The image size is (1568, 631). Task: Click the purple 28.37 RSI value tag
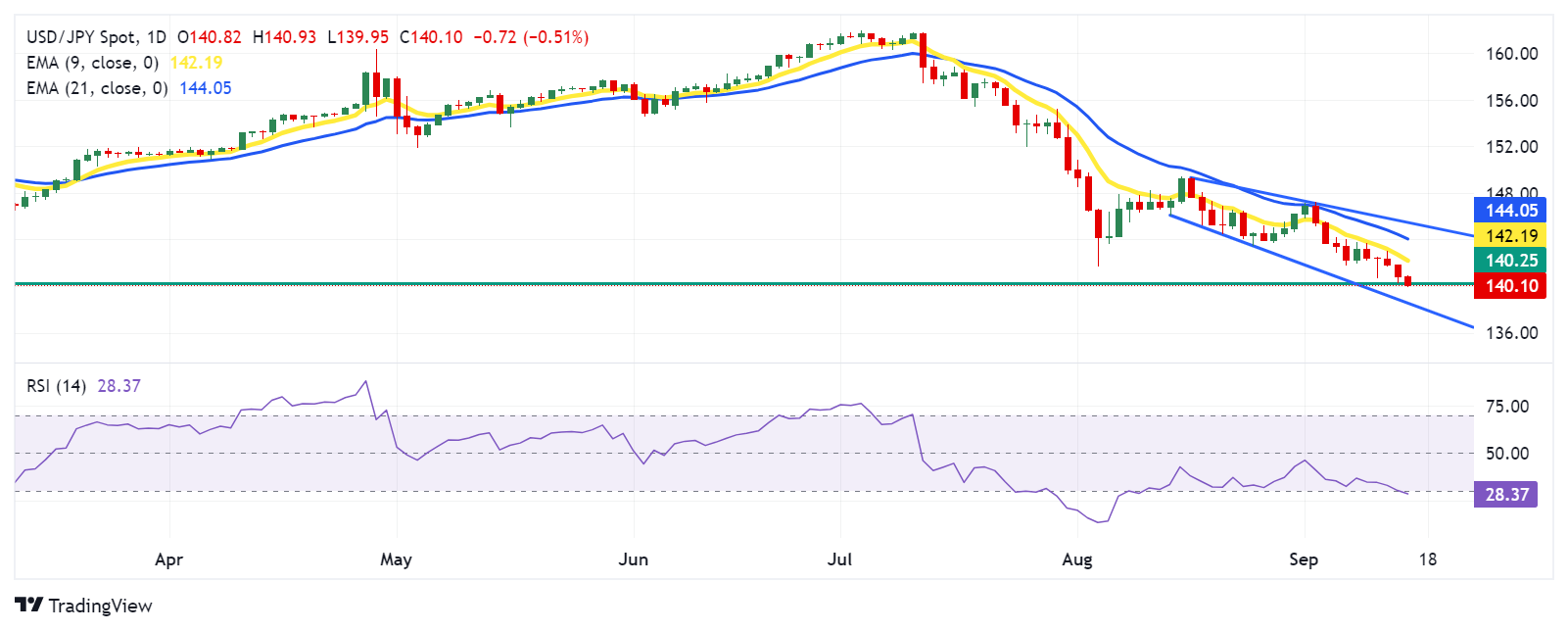pos(1505,494)
